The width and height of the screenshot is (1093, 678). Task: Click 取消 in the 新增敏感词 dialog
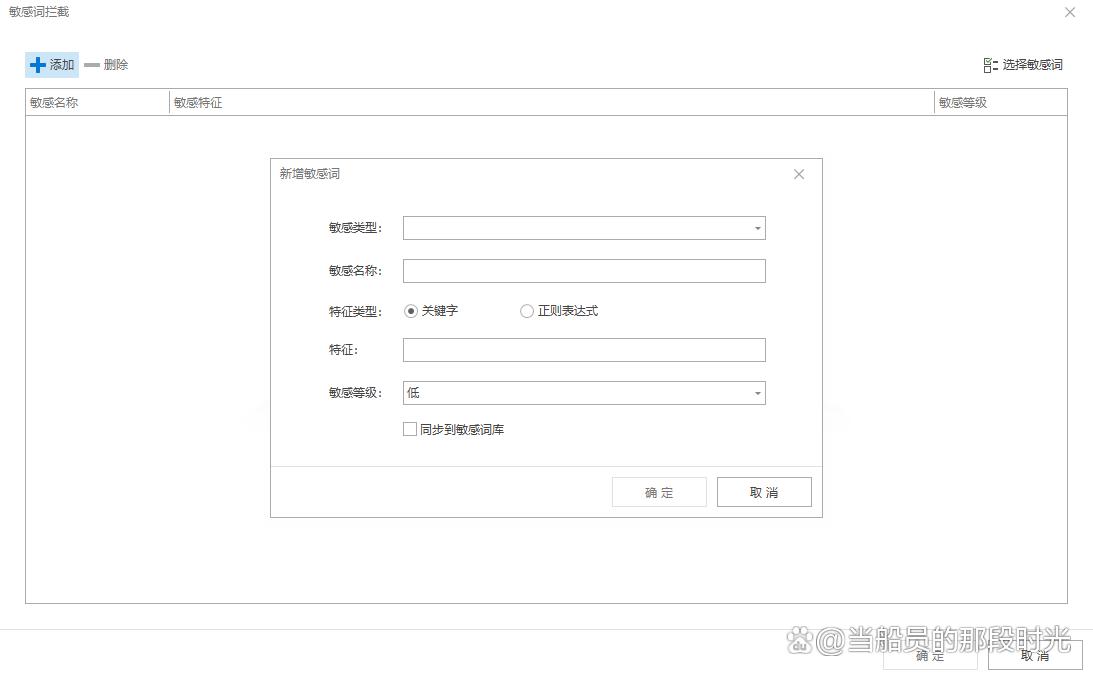click(764, 492)
